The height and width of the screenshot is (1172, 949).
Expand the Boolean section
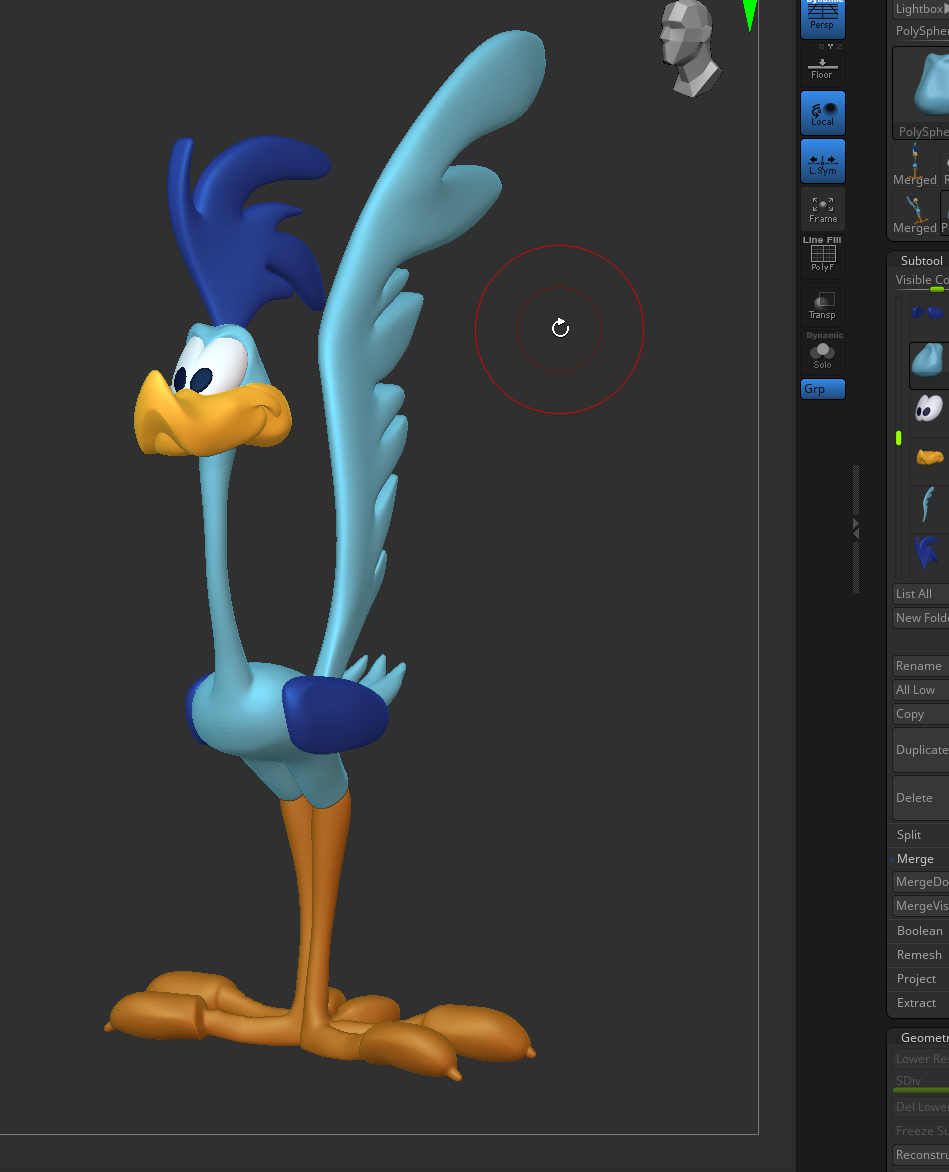(x=921, y=931)
